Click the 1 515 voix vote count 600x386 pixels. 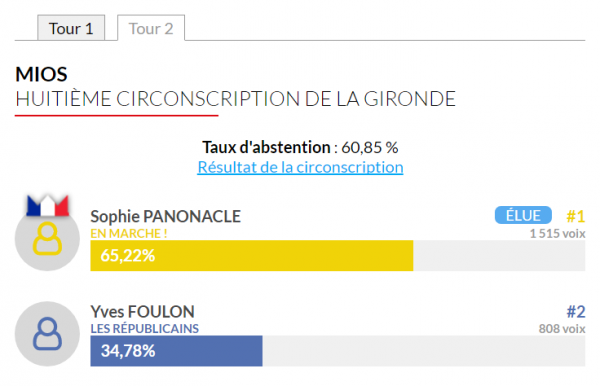[557, 233]
